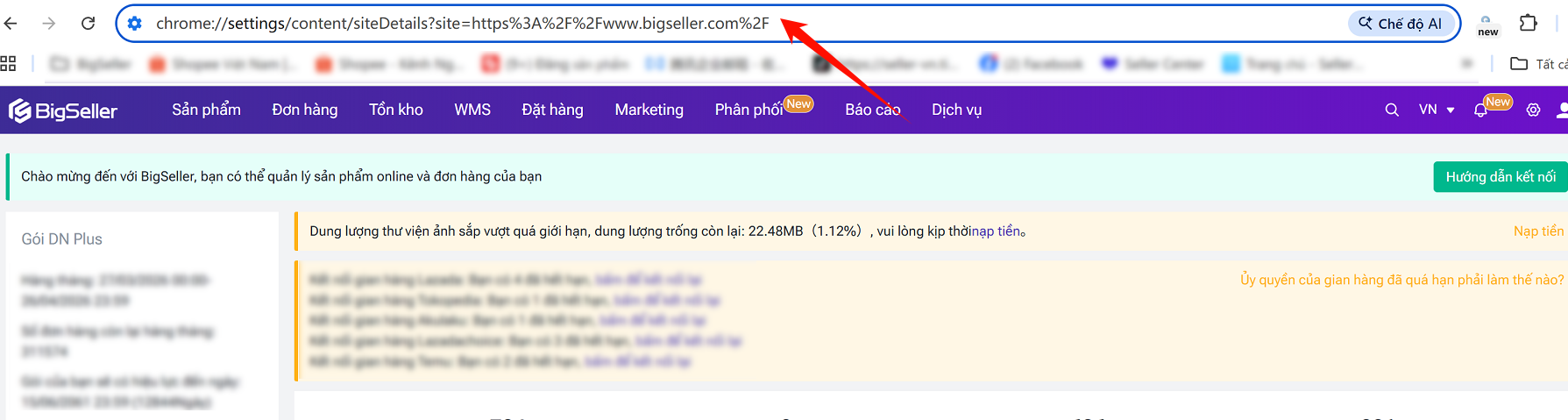Select the Marketing menu item

tap(649, 110)
